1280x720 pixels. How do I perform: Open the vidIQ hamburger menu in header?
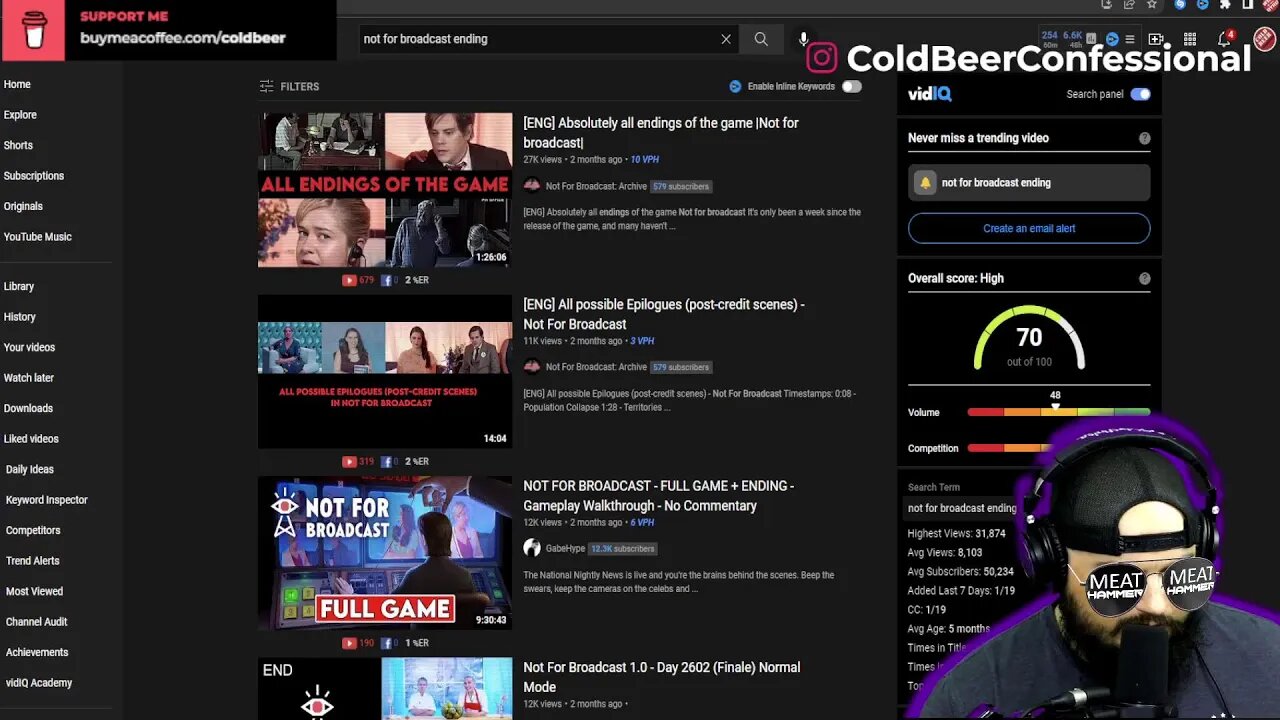tap(1130, 39)
